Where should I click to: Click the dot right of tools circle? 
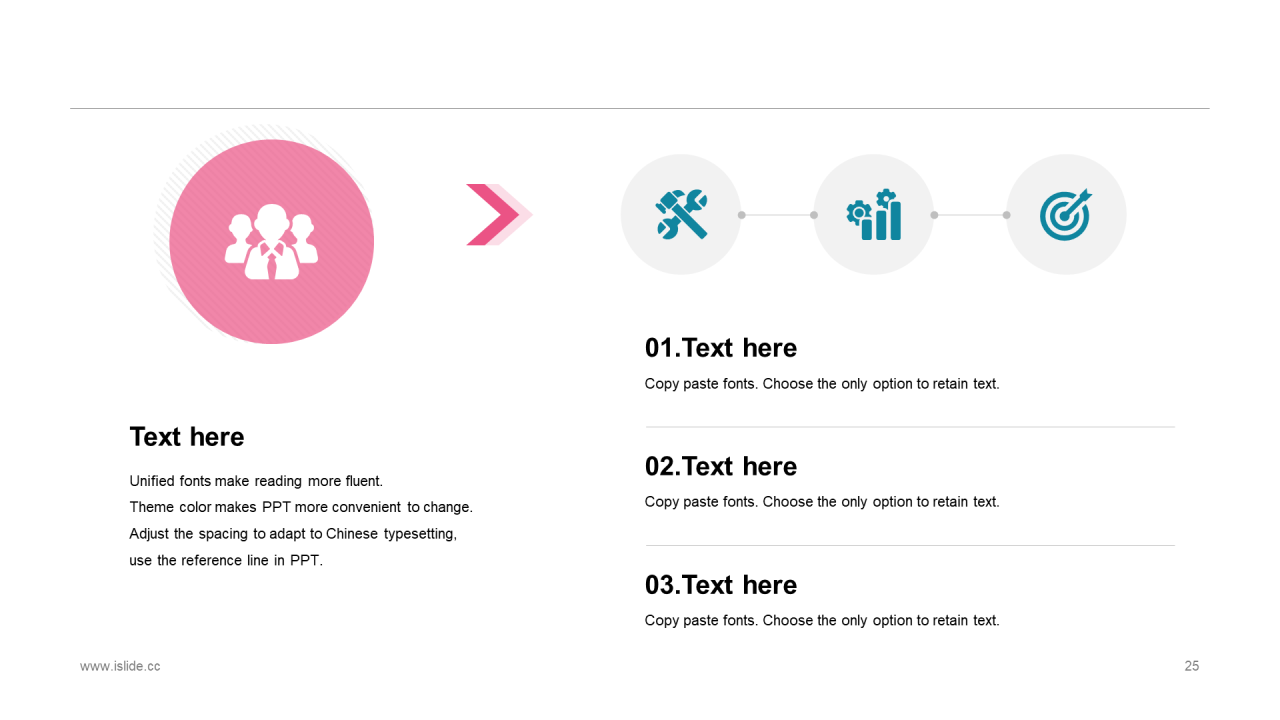pyautogui.click(x=742, y=215)
